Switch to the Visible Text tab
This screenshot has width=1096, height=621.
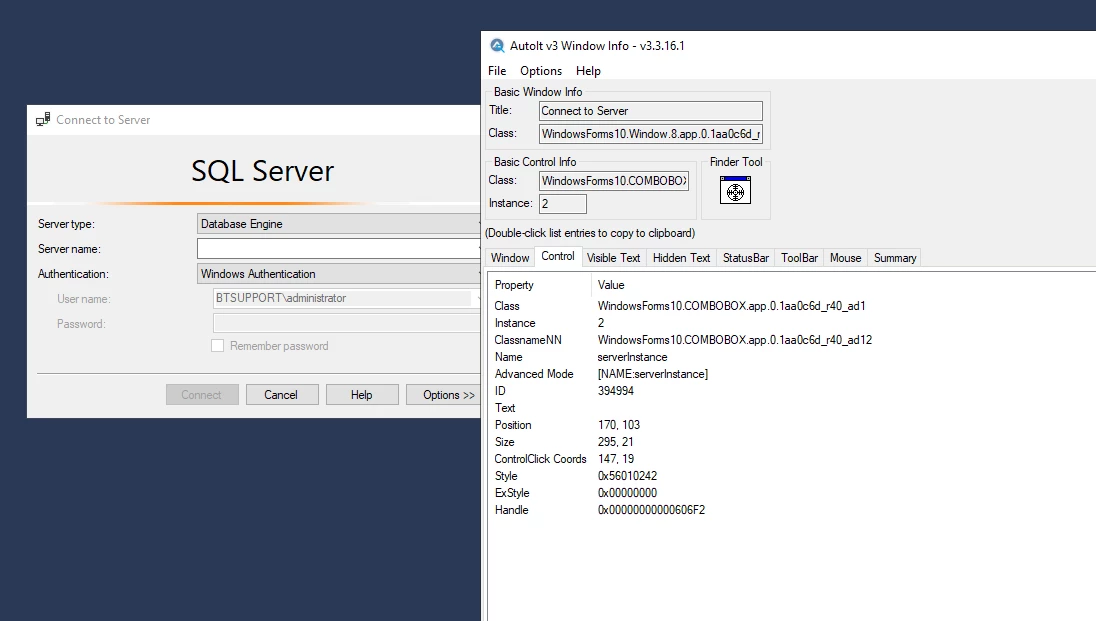(x=613, y=257)
